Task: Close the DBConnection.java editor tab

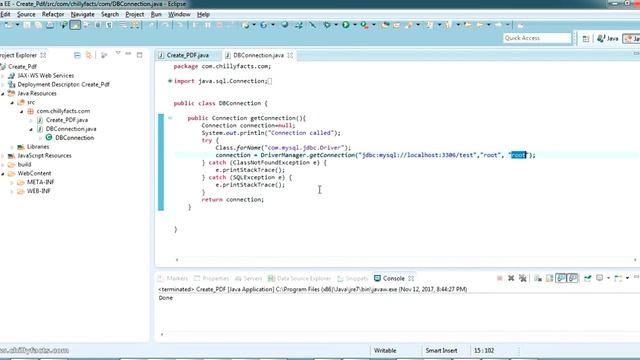Action: click(290, 55)
